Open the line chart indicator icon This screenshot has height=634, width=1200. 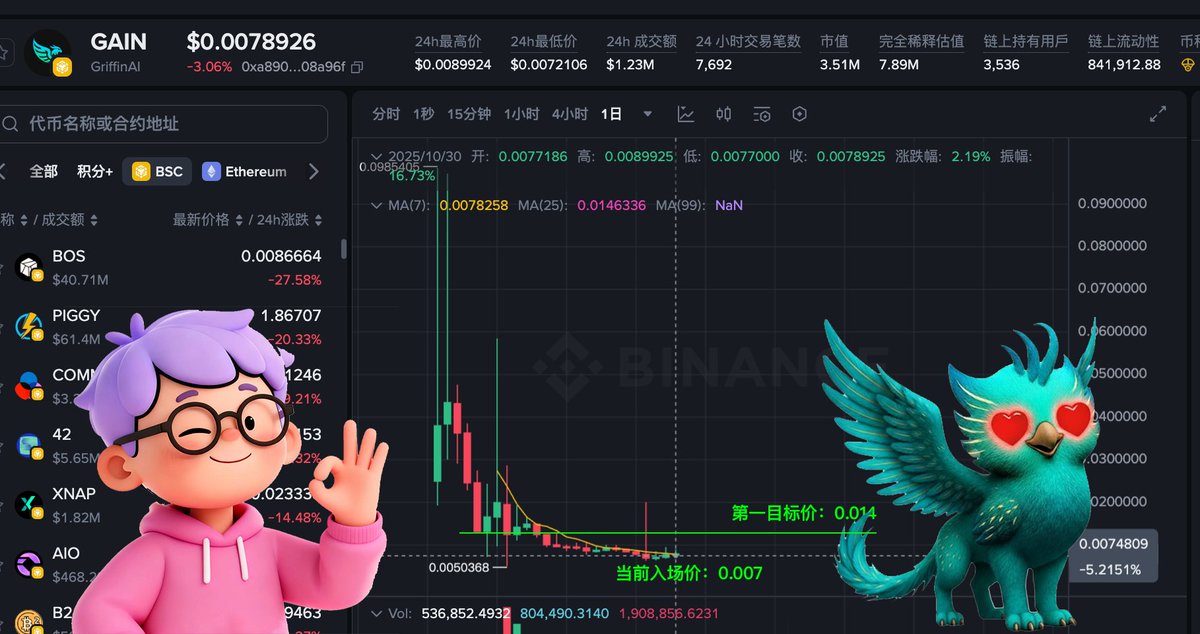pos(686,114)
